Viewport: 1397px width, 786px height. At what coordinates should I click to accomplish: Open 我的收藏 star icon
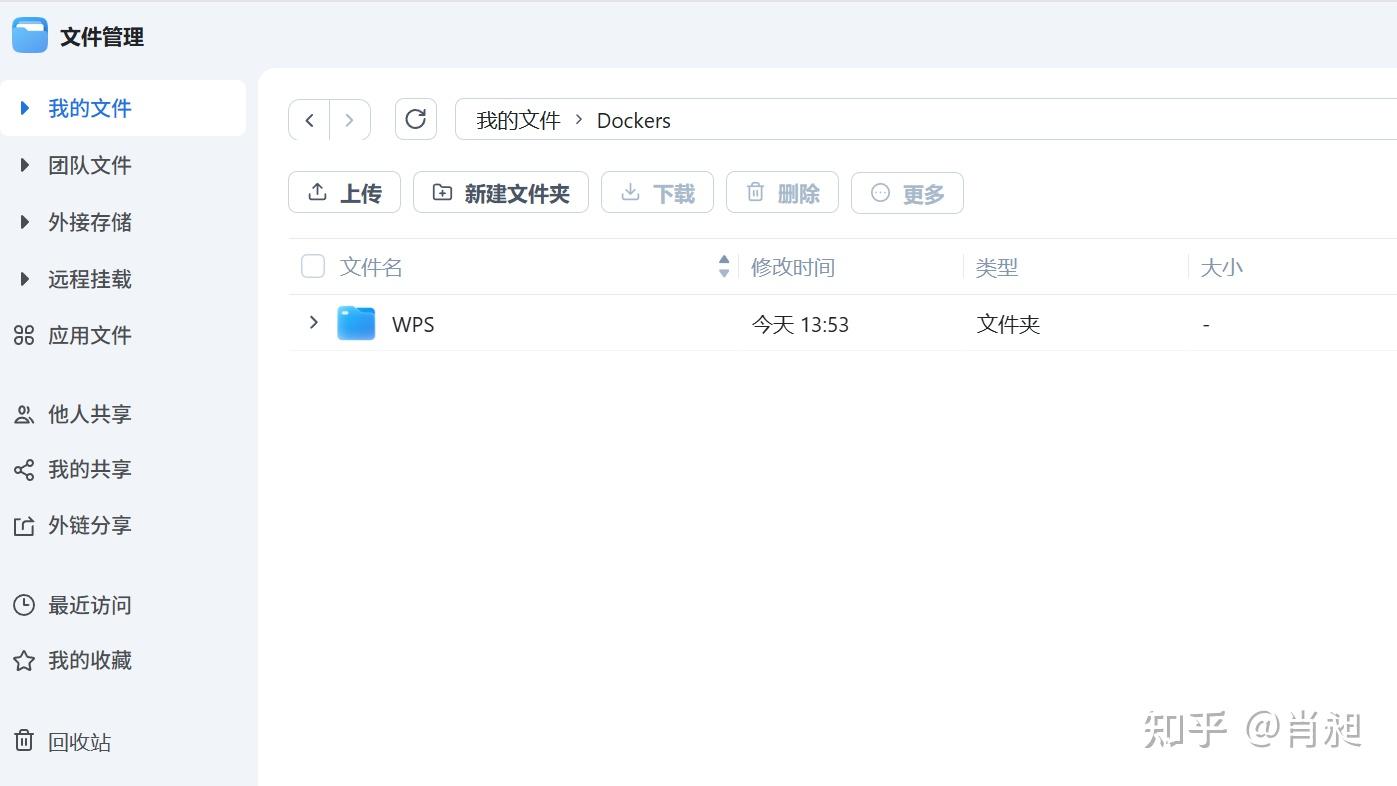click(x=24, y=661)
